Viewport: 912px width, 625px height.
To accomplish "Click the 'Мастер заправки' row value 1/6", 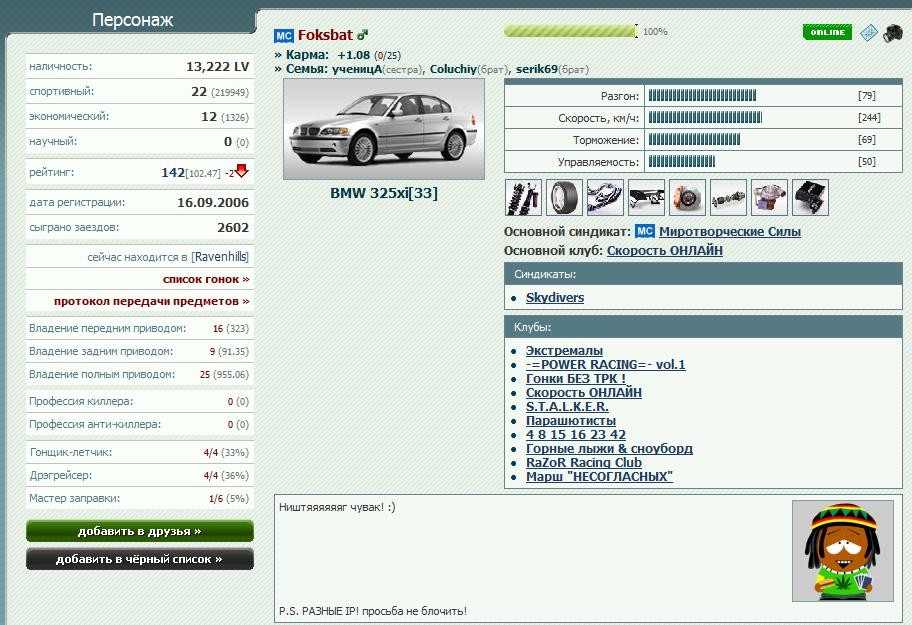I will 215,498.
